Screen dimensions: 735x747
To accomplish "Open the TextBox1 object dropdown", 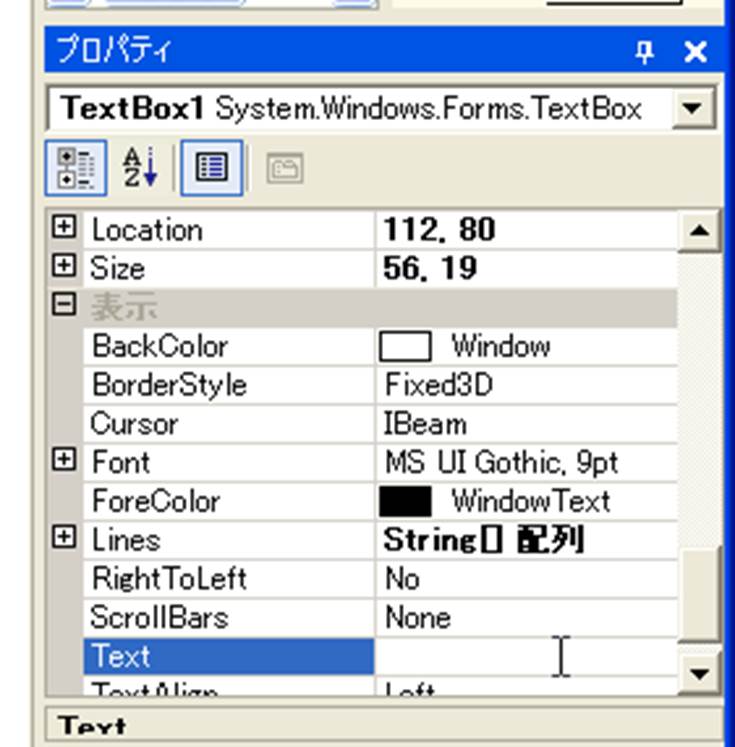I will (692, 108).
